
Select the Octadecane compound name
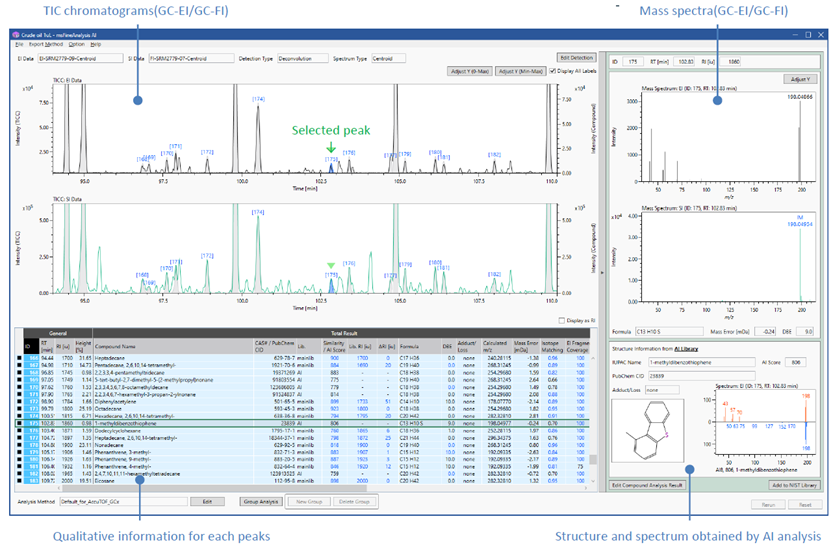pyautogui.click(x=109, y=409)
